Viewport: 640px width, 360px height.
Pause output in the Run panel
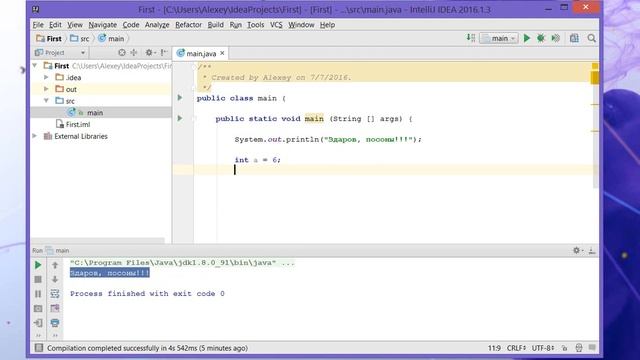(x=38, y=294)
